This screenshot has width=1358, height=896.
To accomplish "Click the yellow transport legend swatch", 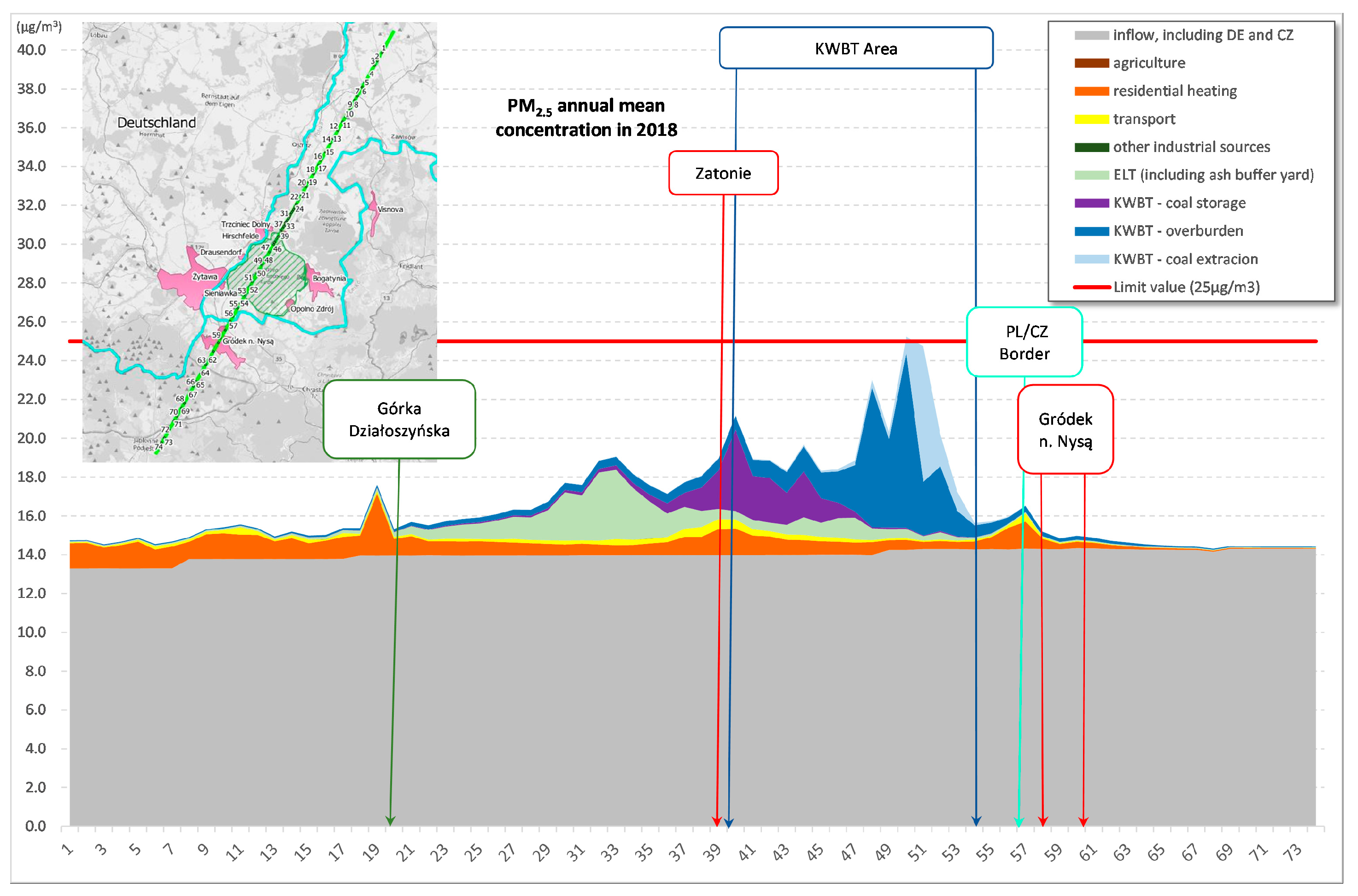I will point(1092,119).
